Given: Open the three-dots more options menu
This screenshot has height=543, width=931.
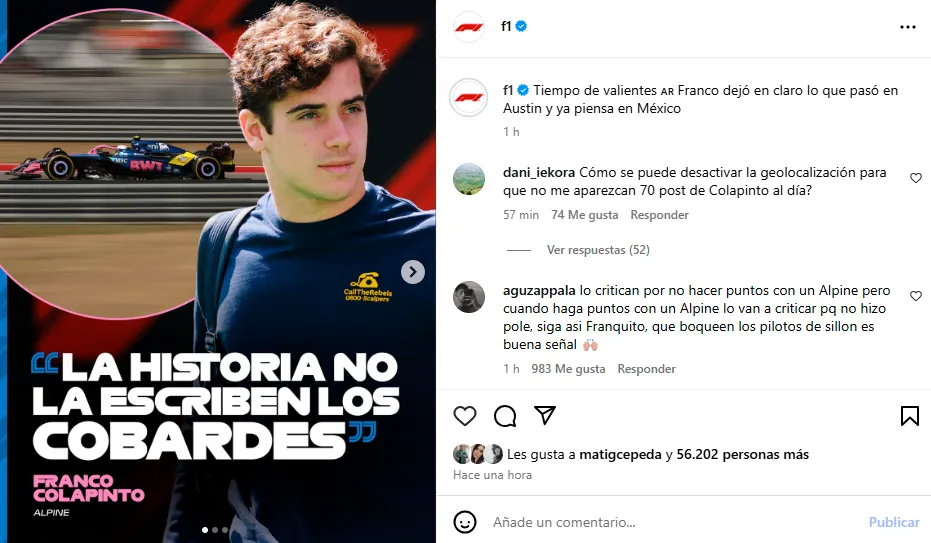Looking at the screenshot, I should [908, 27].
